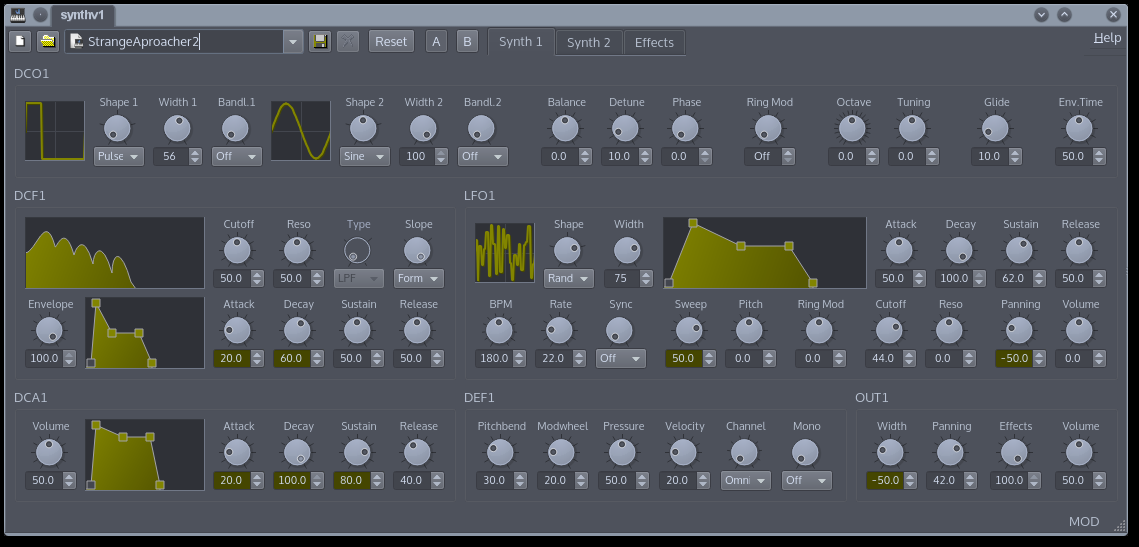
Task: Click the LFO1 Rate knob
Action: tap(559, 331)
